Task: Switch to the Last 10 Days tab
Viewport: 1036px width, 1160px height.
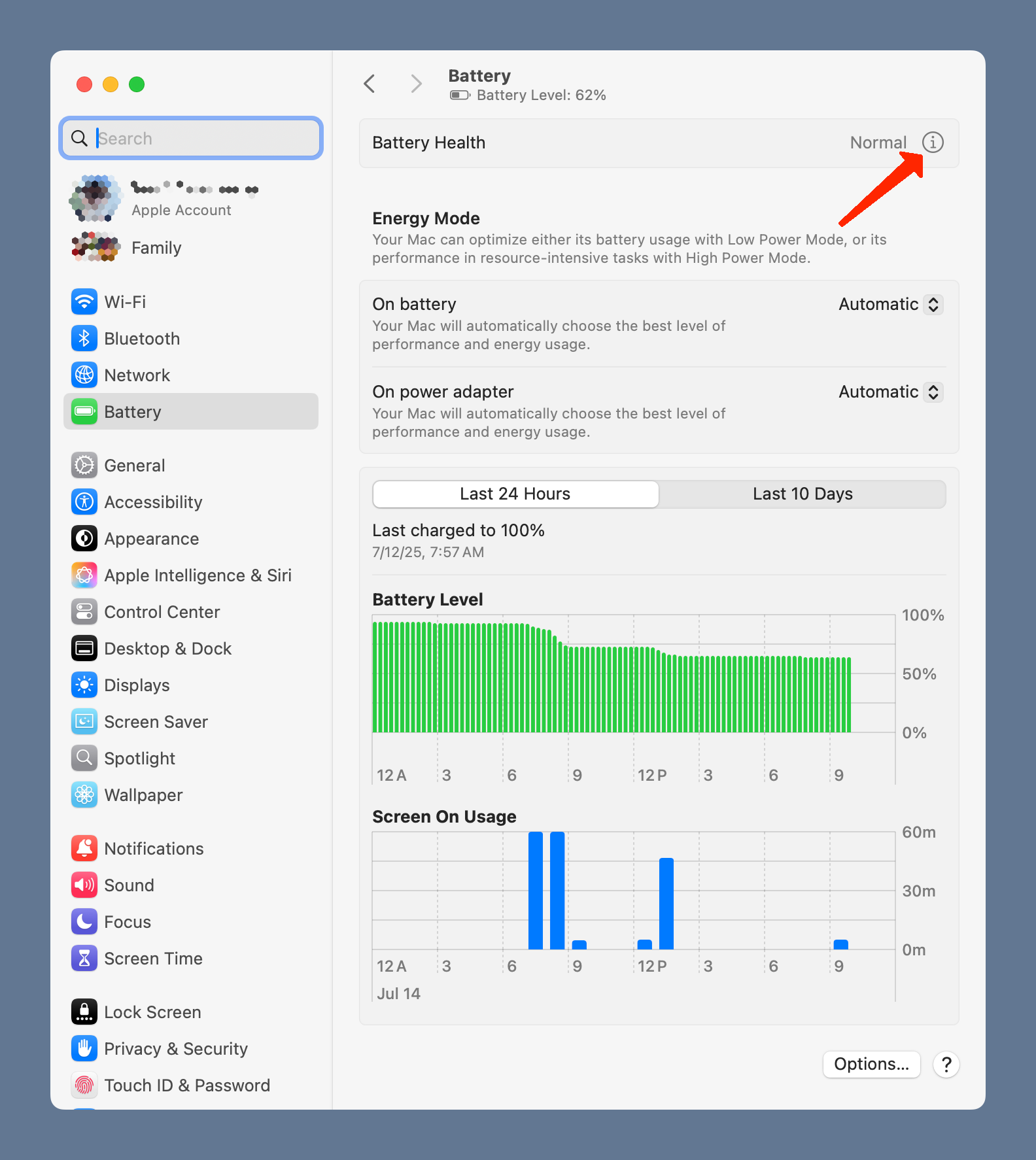Action: click(803, 494)
